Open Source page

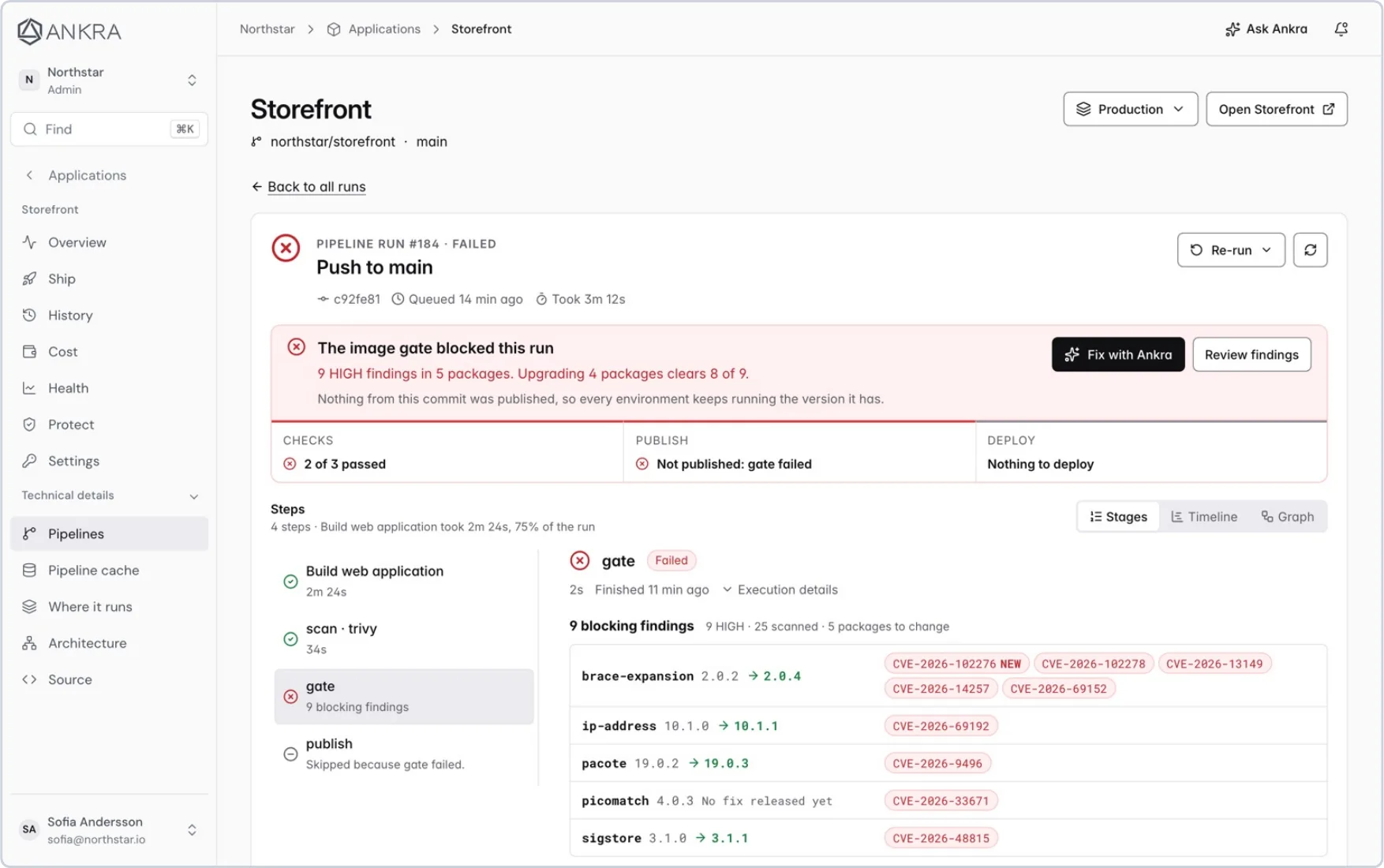[x=109, y=679]
